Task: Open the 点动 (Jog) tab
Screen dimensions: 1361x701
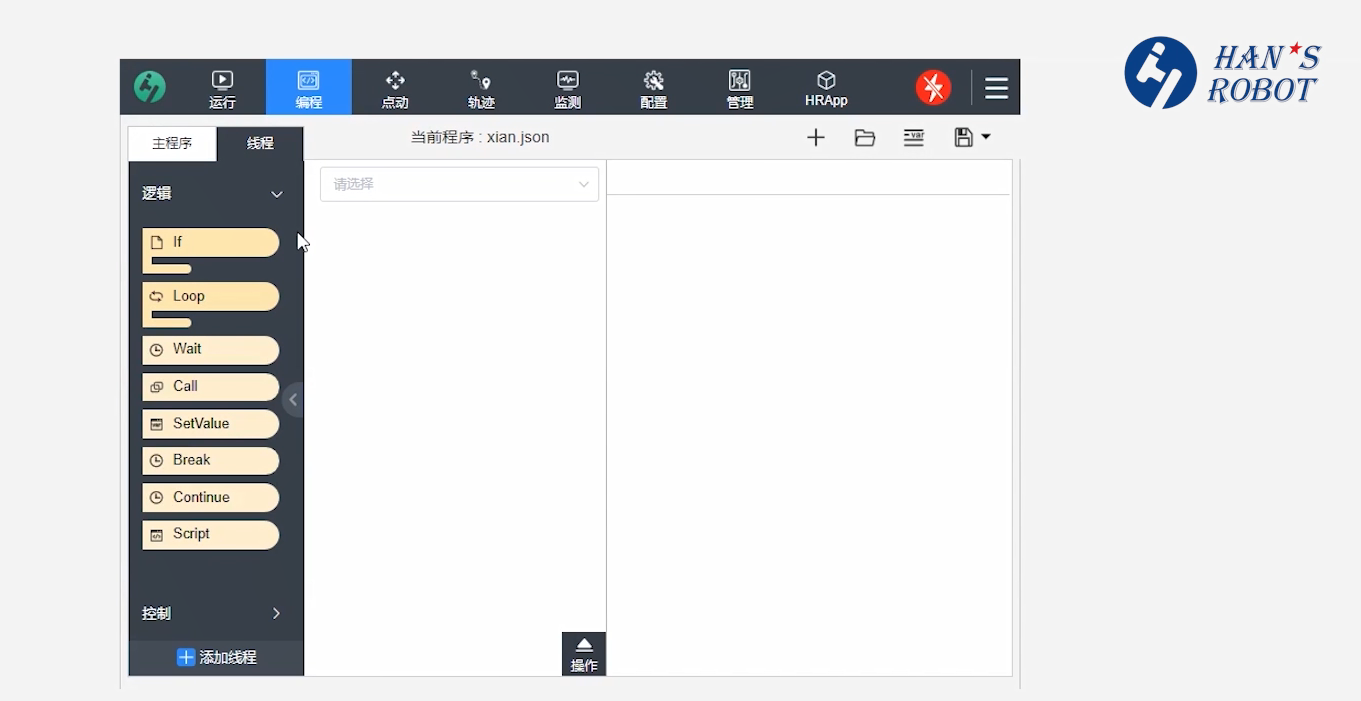Action: (395, 88)
